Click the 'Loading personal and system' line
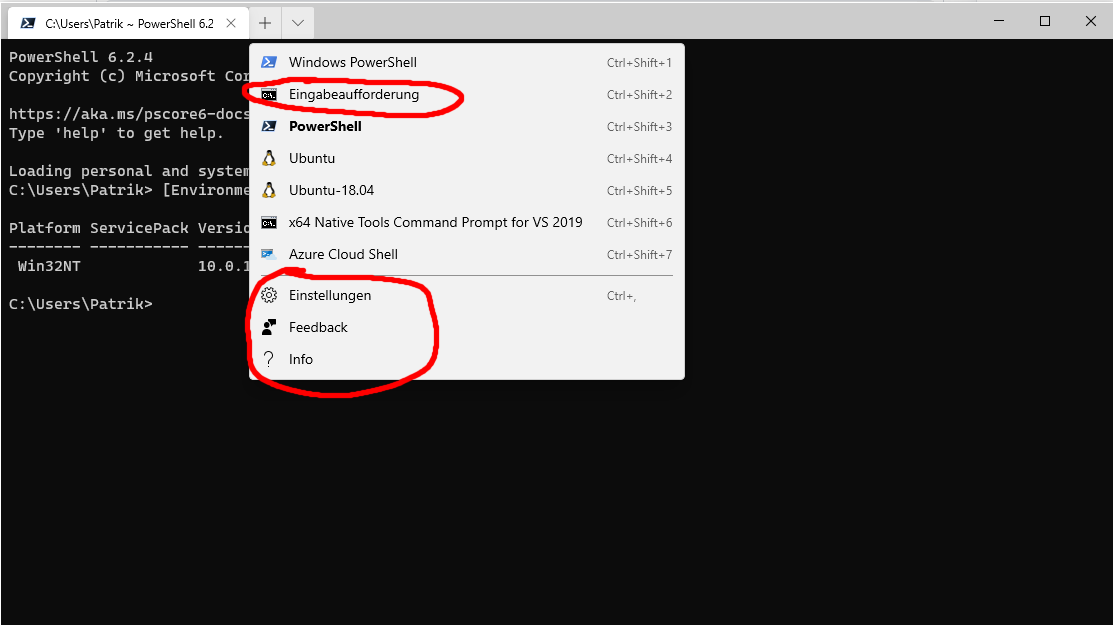Screen dimensions: 1113x626 click(129, 171)
